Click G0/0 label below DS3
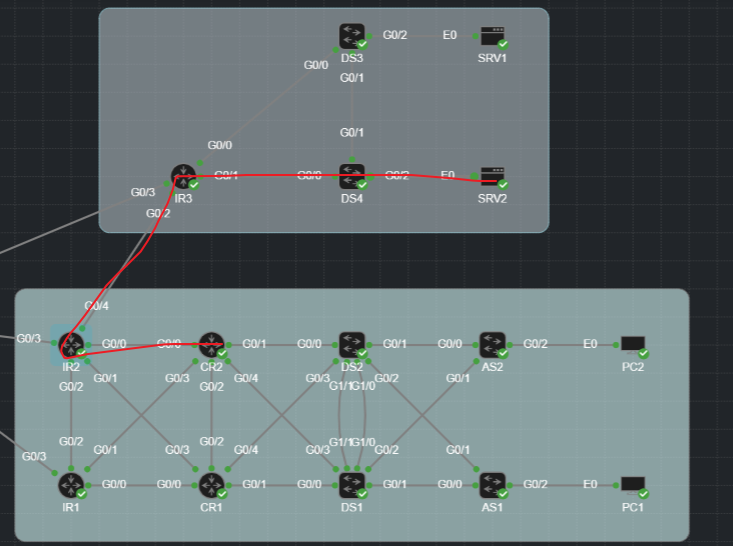This screenshot has height=546, width=733. 316,65
